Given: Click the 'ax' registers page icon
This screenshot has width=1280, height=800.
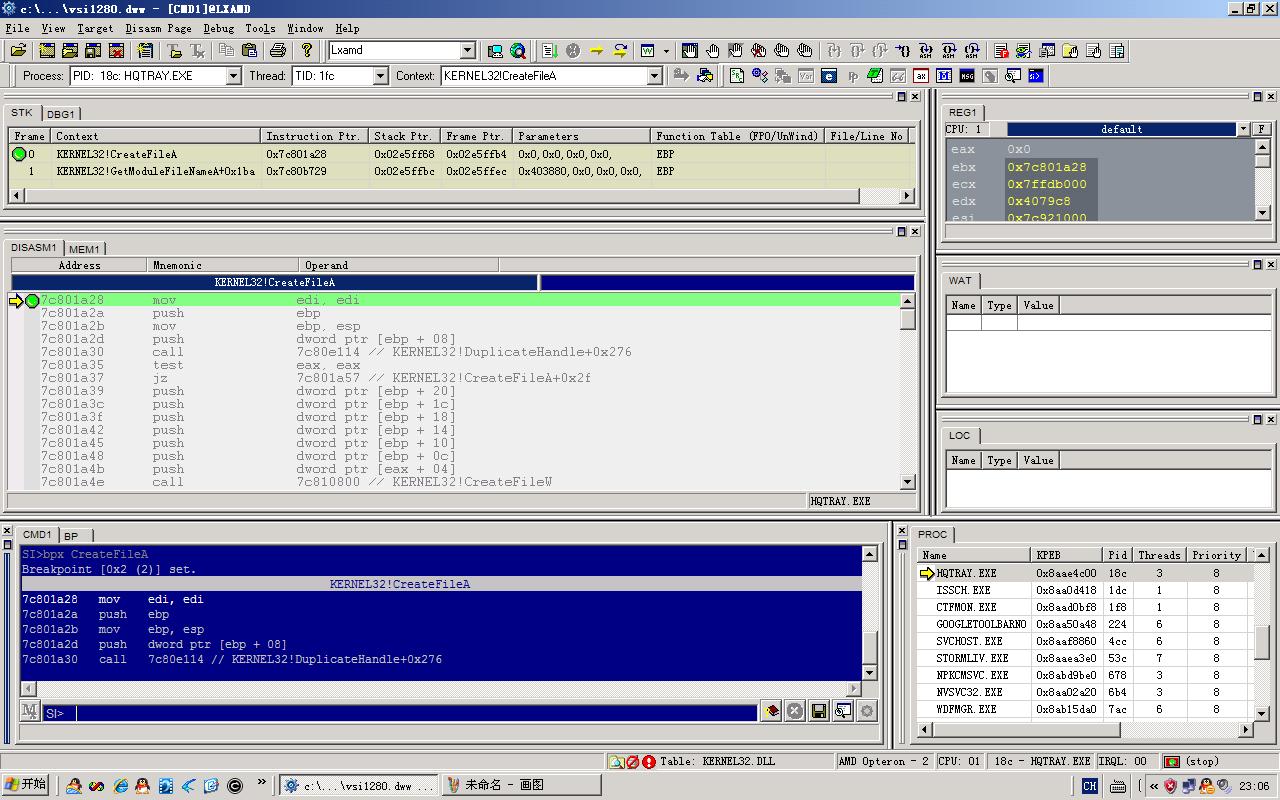Looking at the screenshot, I should 921,75.
